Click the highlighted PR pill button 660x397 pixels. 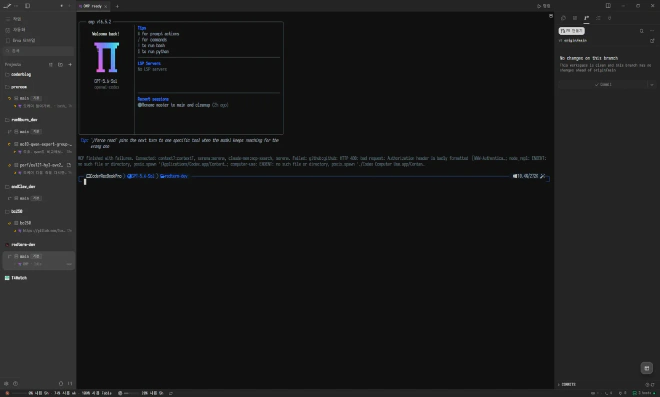[x=571, y=31]
